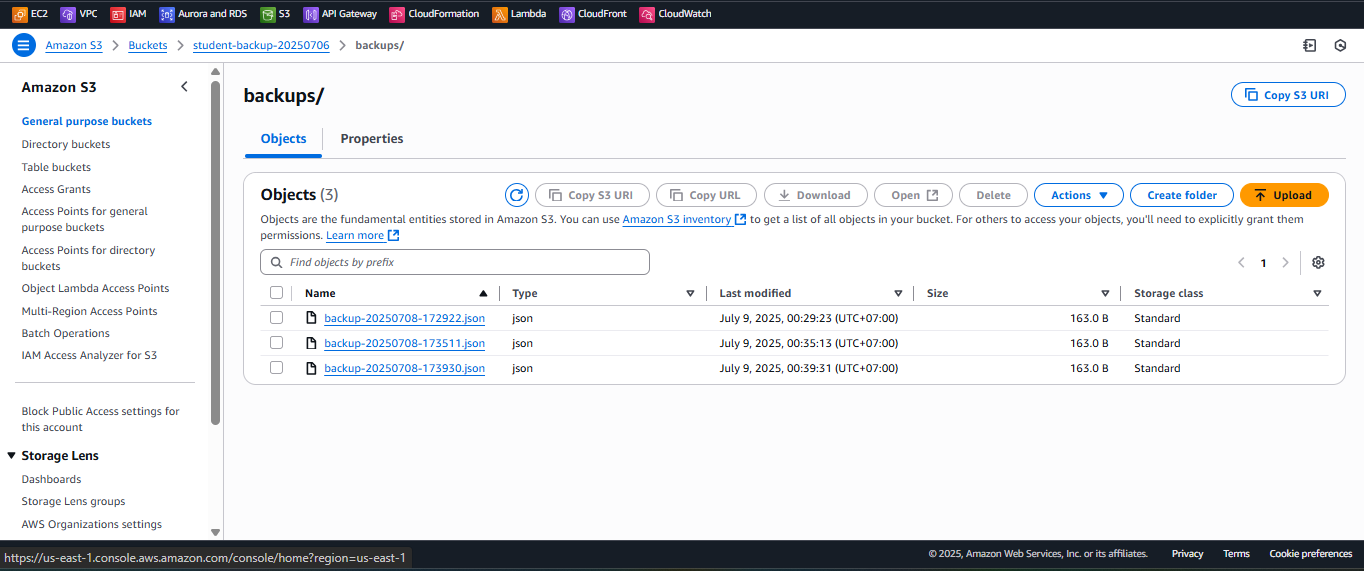Go to next page arrow in pagination
Screen dimensions: 1364x571
pos(1286,263)
